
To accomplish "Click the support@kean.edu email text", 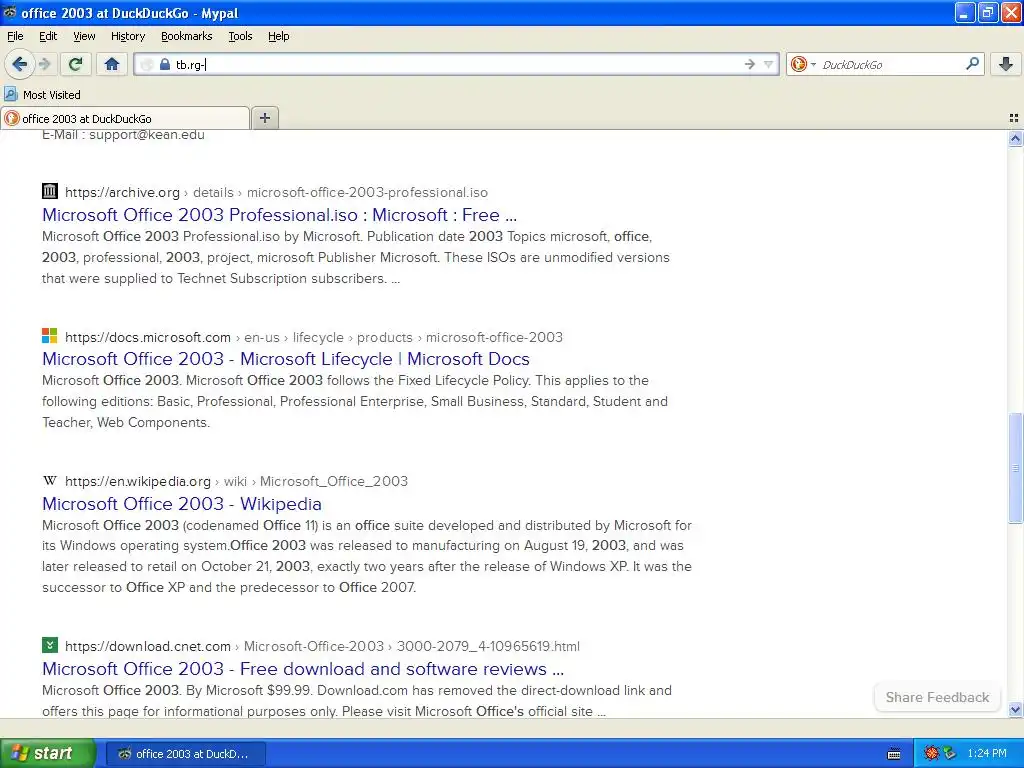I will coord(147,135).
